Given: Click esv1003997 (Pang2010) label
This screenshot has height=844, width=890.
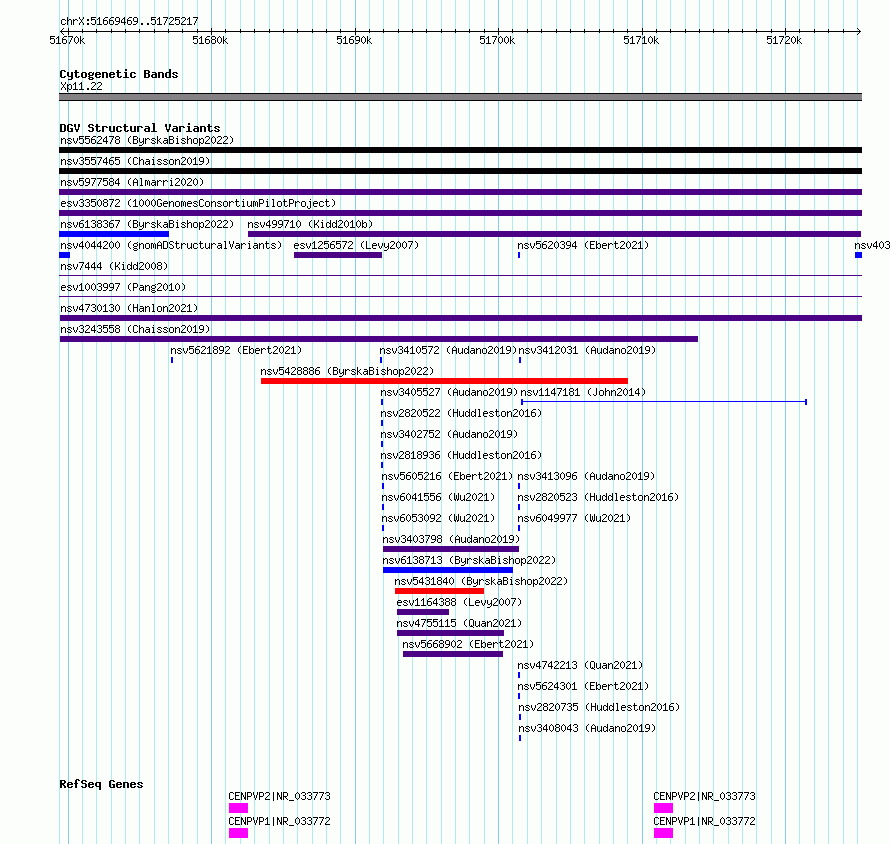Looking at the screenshot, I should (x=123, y=287).
